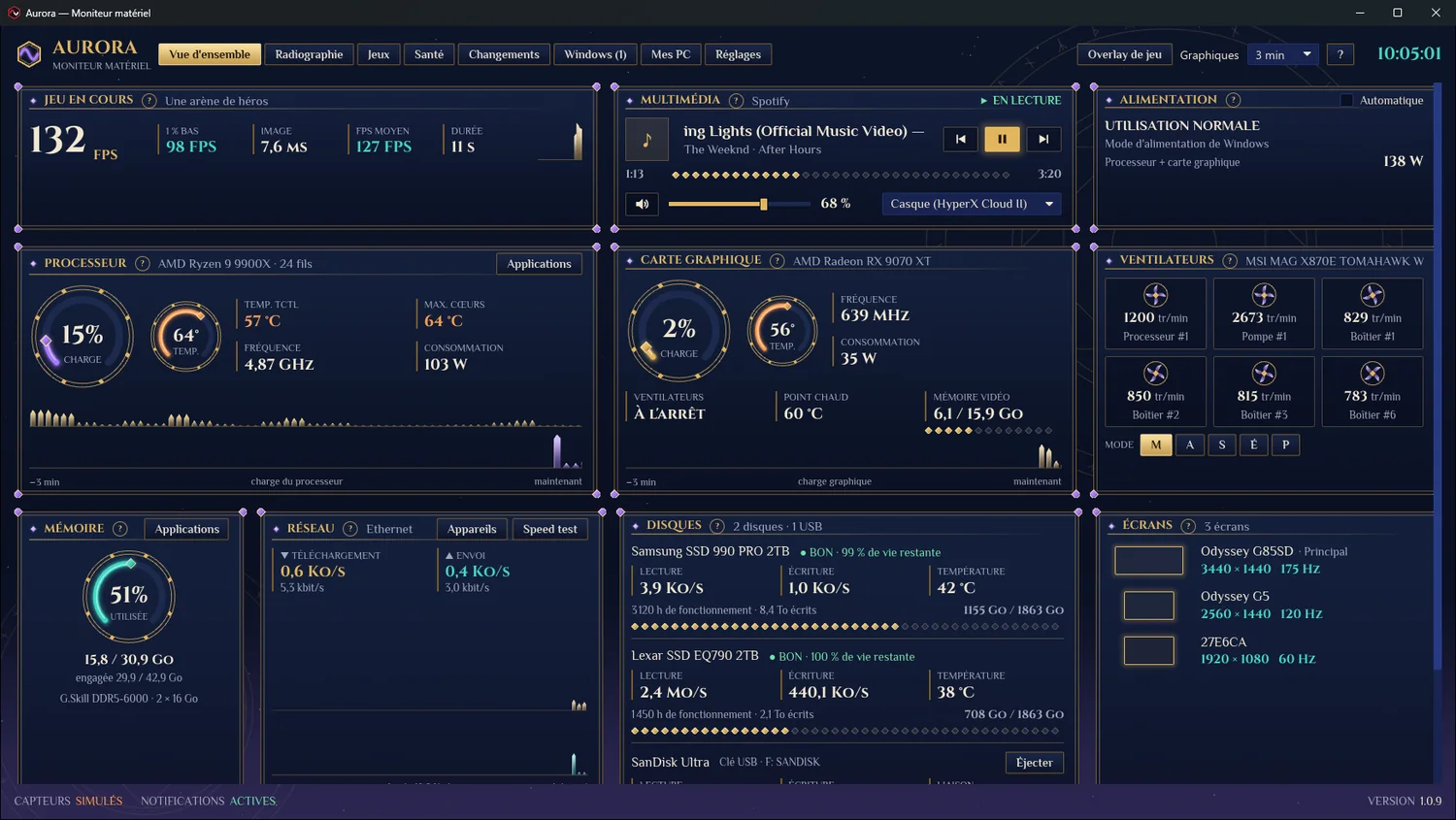Viewport: 1456px width, 820px height.
Task: Show info for Jeu en cours panel
Action: pyautogui.click(x=149, y=101)
